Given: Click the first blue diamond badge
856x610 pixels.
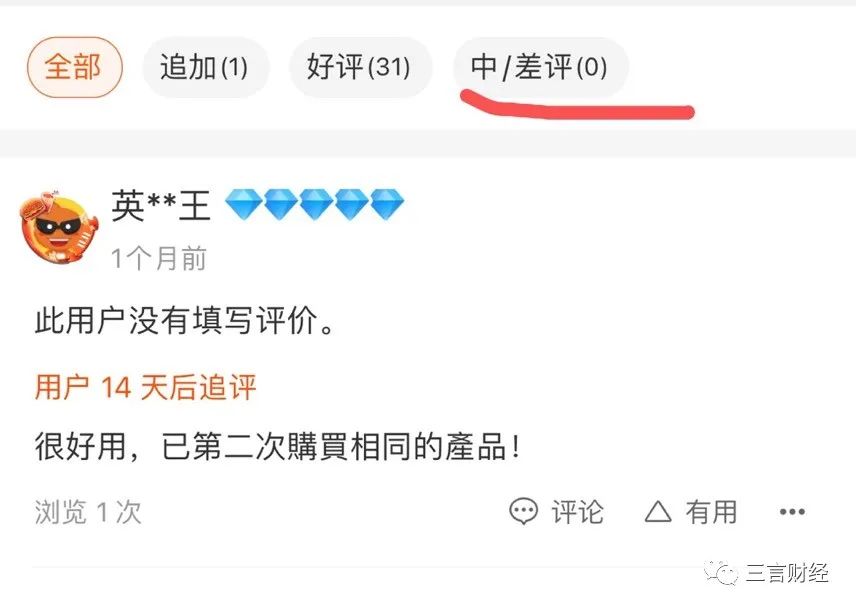Looking at the screenshot, I should tap(243, 204).
